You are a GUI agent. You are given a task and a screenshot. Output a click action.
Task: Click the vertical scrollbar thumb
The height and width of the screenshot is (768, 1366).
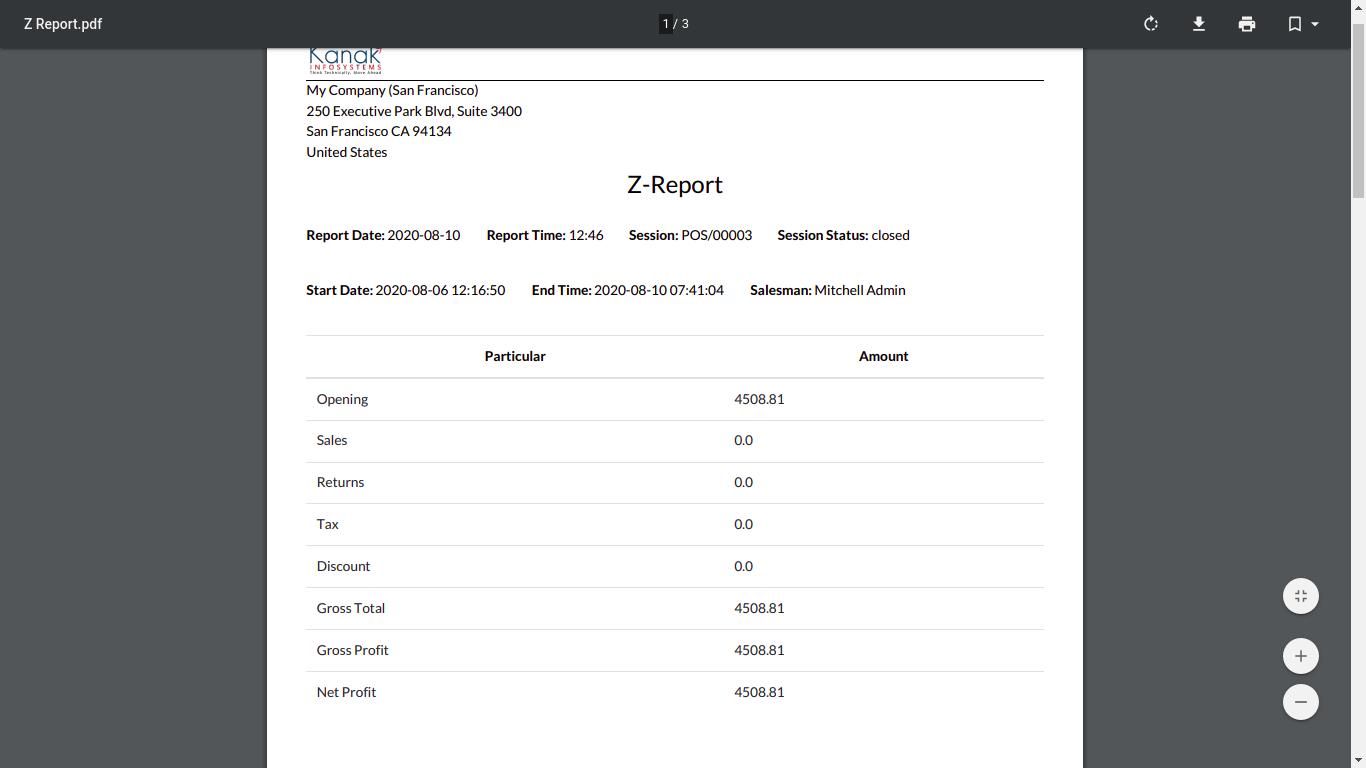tap(1358, 110)
